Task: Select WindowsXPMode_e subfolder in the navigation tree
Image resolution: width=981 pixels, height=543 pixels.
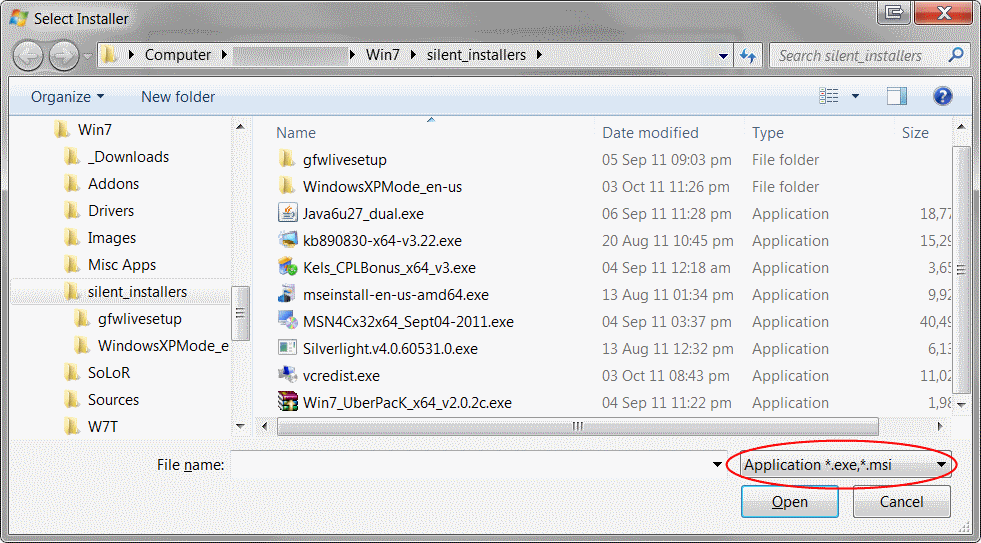Action: (163, 346)
